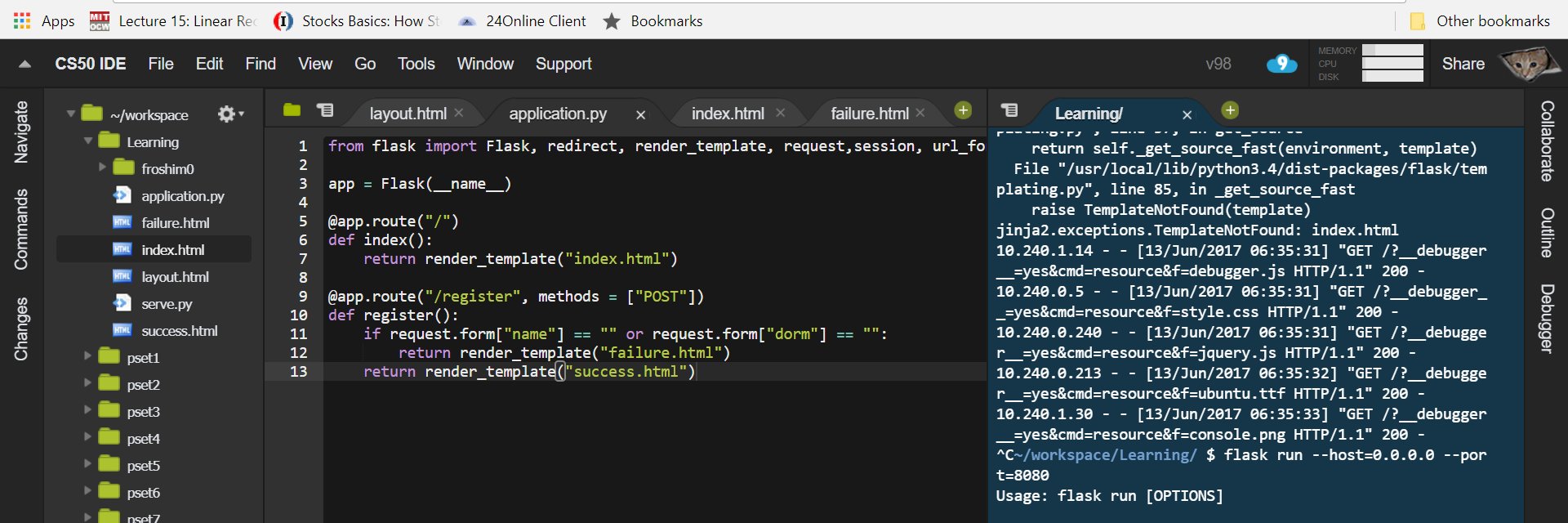Click the Cloud9 cloud icon
Image resolution: width=1568 pixels, height=523 pixels.
click(1281, 64)
